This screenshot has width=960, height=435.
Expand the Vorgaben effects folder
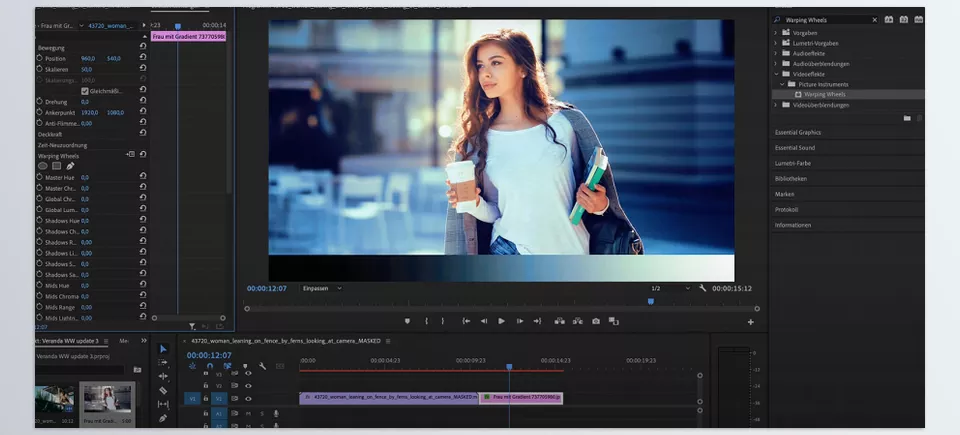(776, 32)
